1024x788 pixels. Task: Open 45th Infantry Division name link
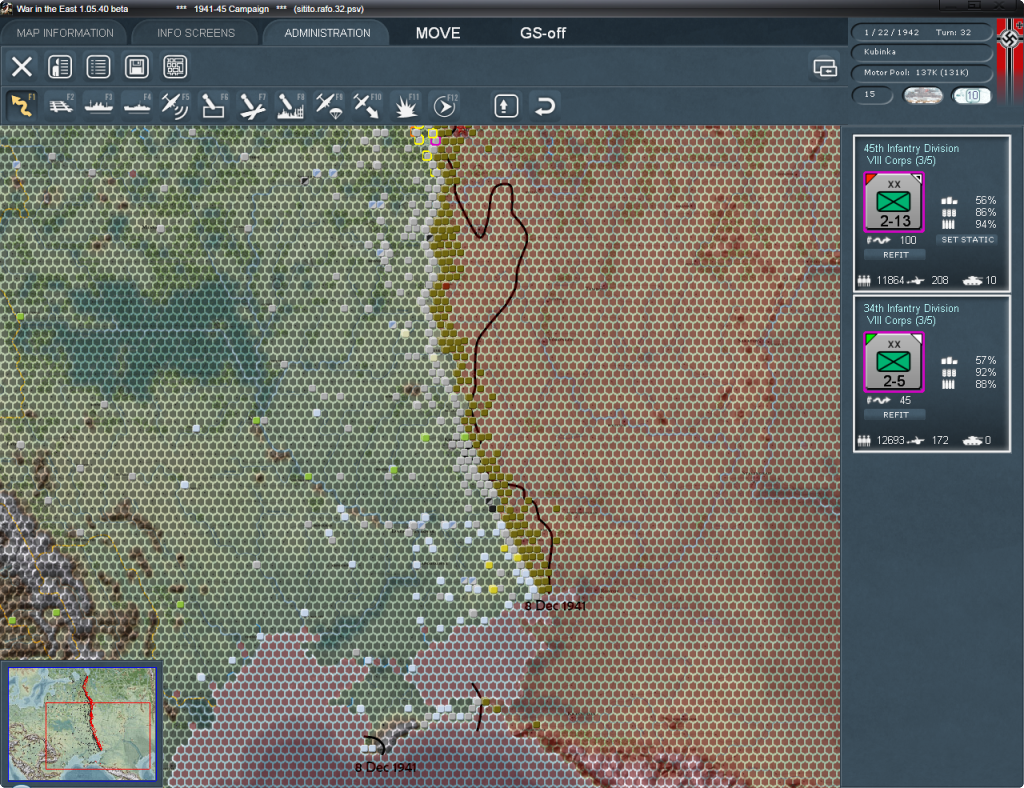coord(911,148)
